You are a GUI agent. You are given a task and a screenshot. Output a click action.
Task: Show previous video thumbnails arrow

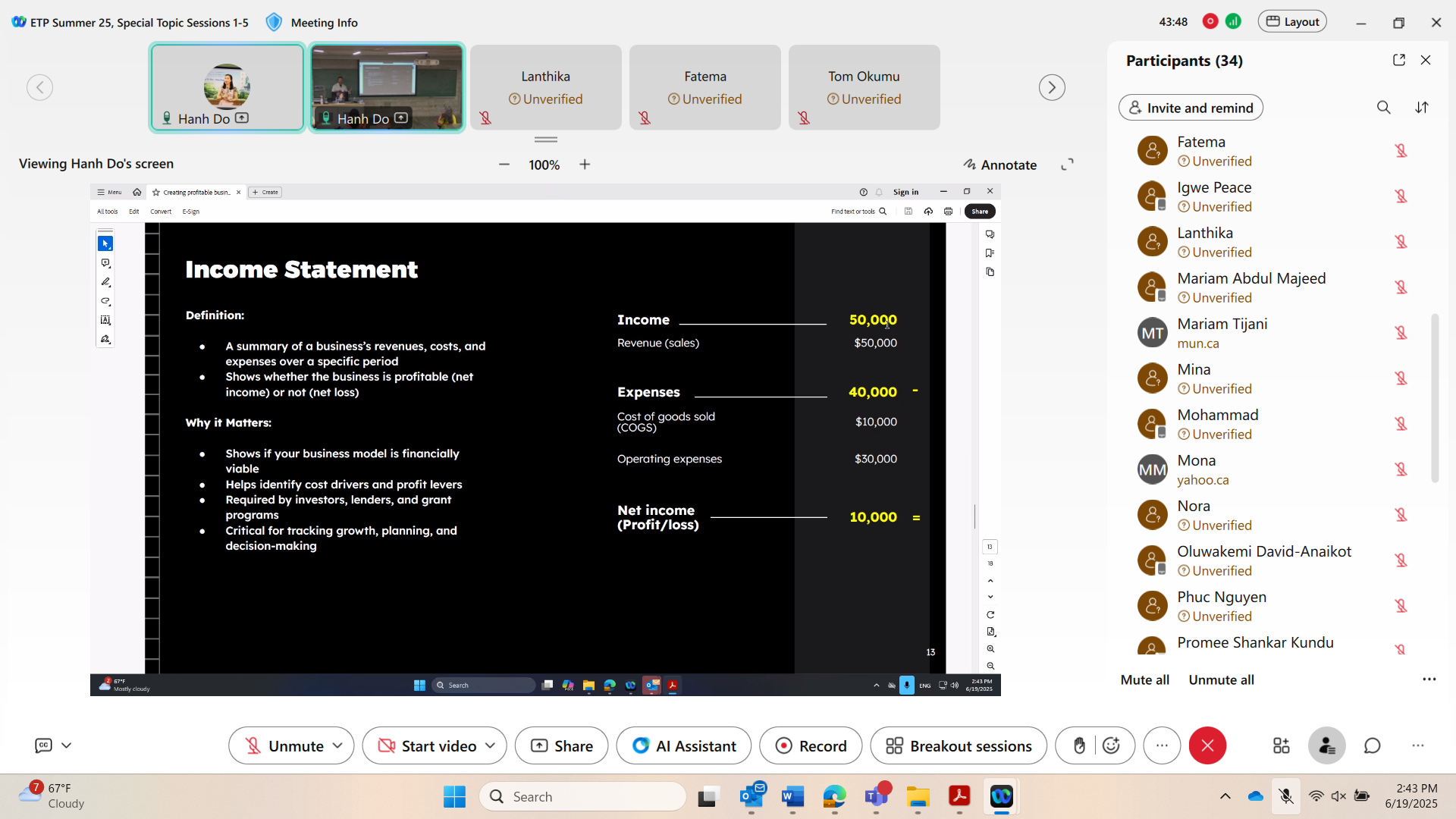[x=39, y=87]
